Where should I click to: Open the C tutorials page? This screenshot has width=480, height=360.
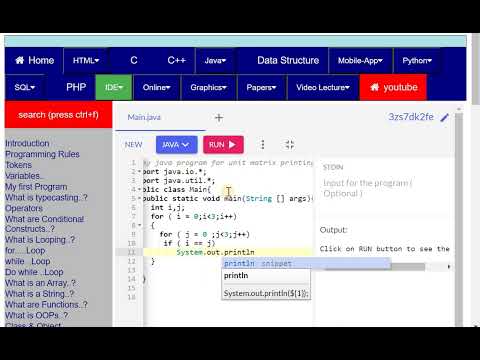[134, 60]
